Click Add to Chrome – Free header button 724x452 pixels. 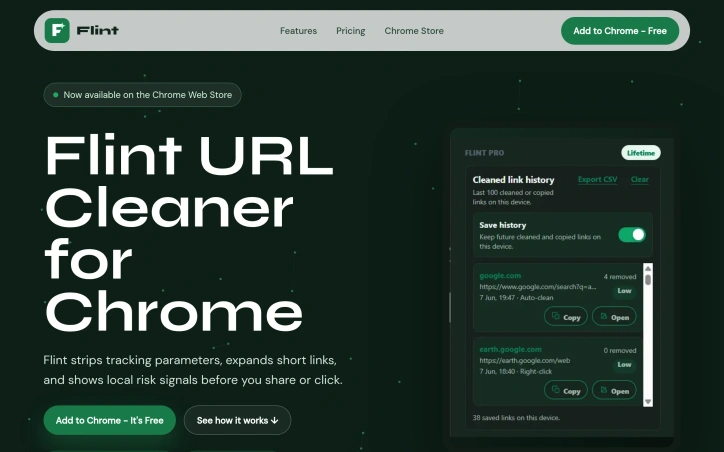click(620, 31)
